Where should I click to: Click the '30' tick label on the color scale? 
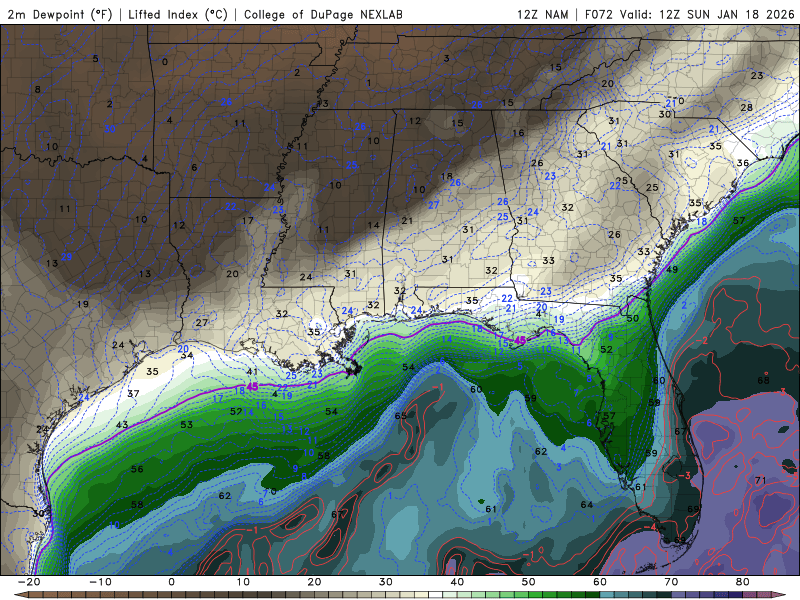tap(386, 582)
